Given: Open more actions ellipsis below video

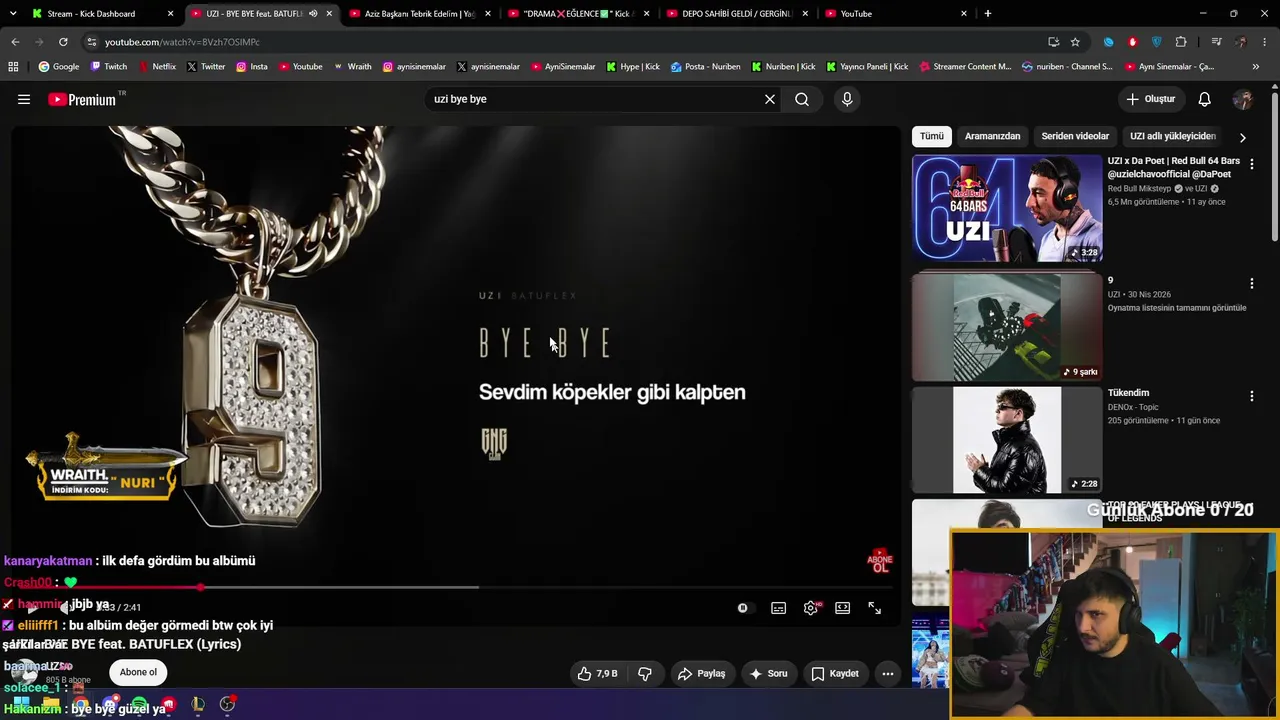Looking at the screenshot, I should 887,674.
